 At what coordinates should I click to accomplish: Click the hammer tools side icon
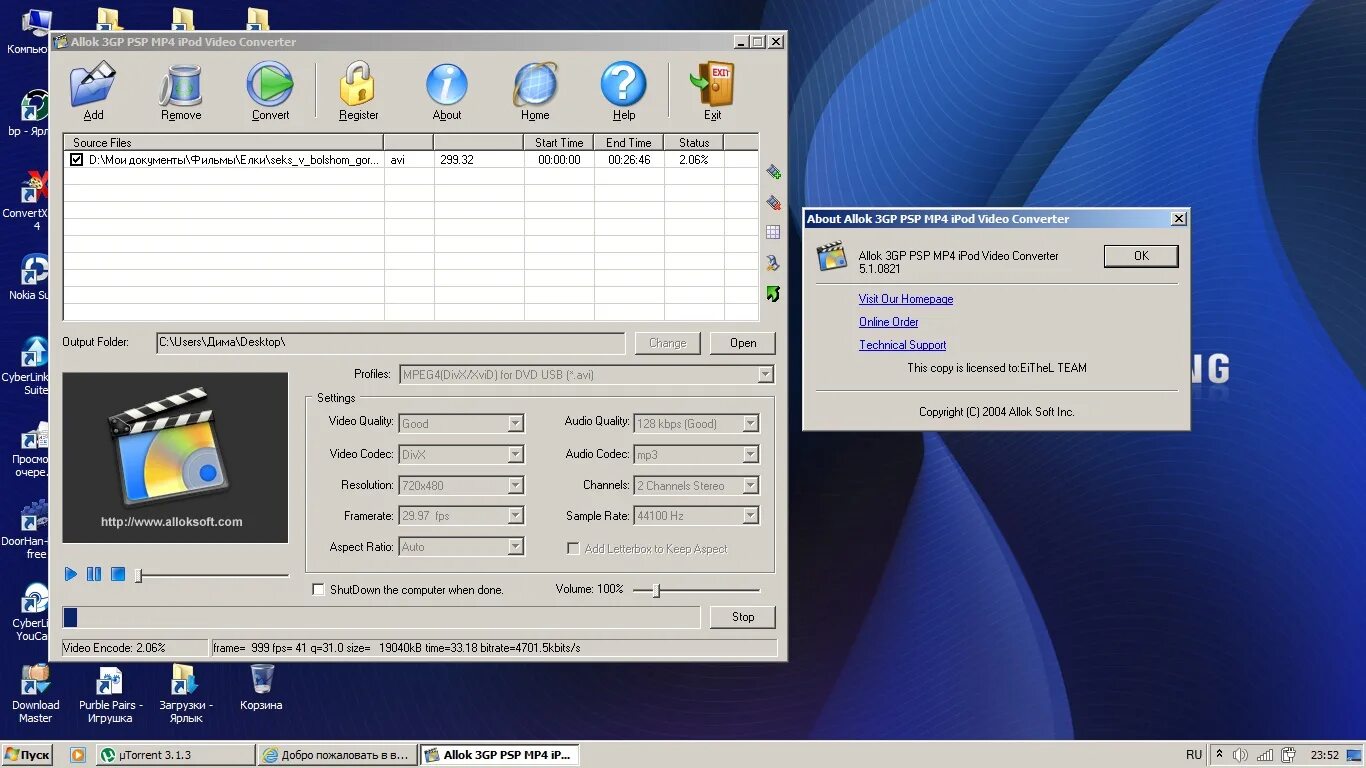773,263
